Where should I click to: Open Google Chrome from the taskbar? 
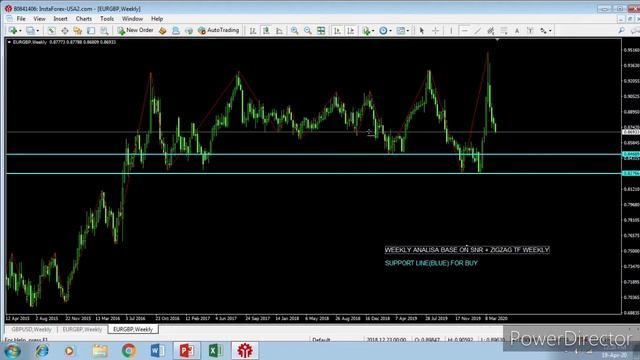click(129, 351)
